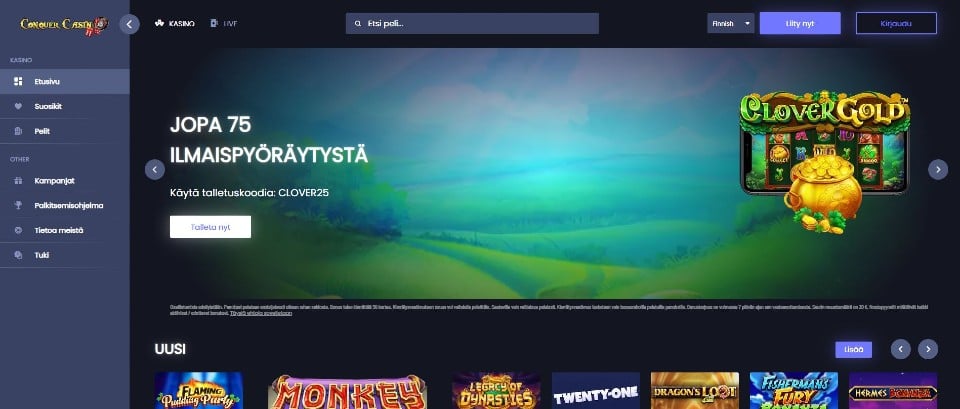Screen dimensions: 960x409
Task: Open the full terms link under banner
Action: tap(261, 313)
